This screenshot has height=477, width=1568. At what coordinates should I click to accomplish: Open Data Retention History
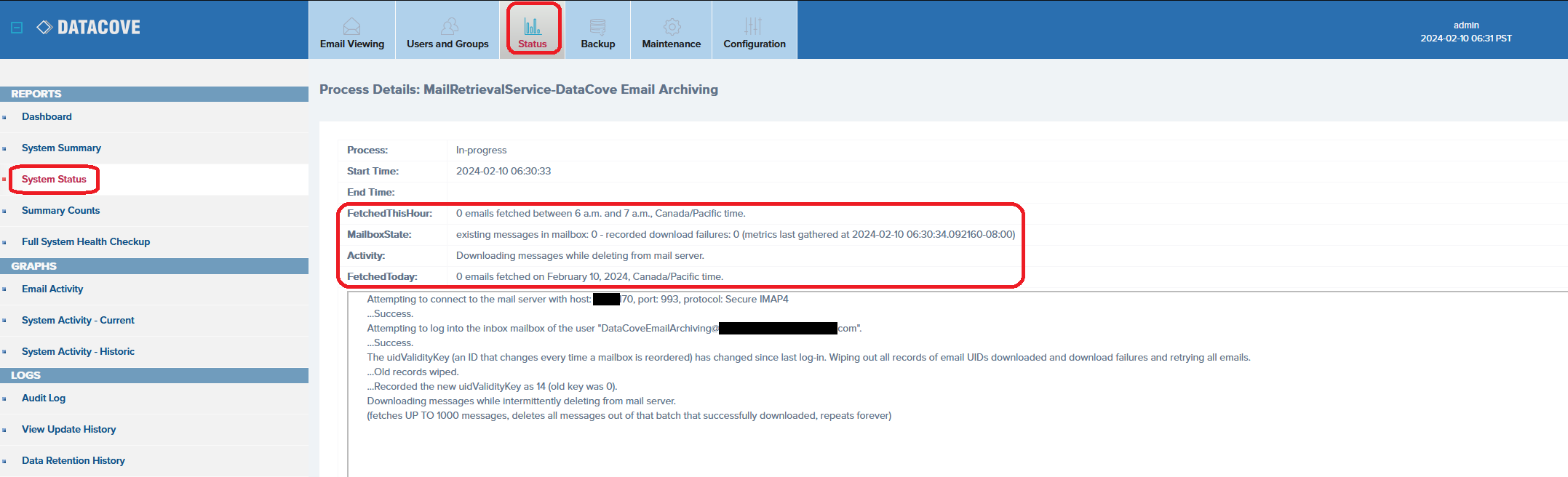click(x=73, y=460)
